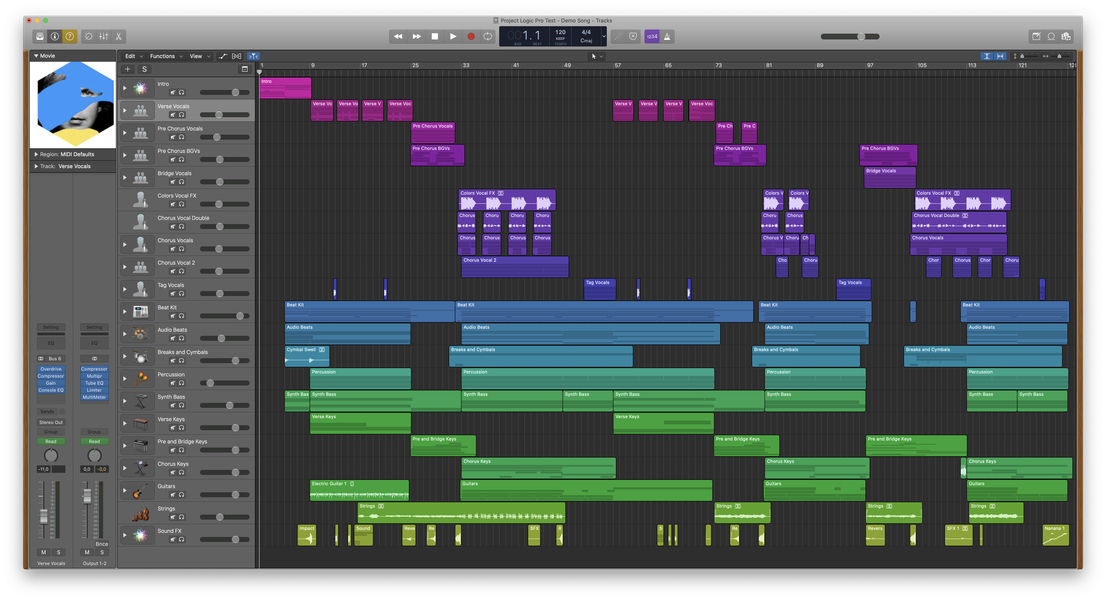Expand the Pre Chorus Vocals track stack
This screenshot has height=600, width=1106.
pos(125,133)
